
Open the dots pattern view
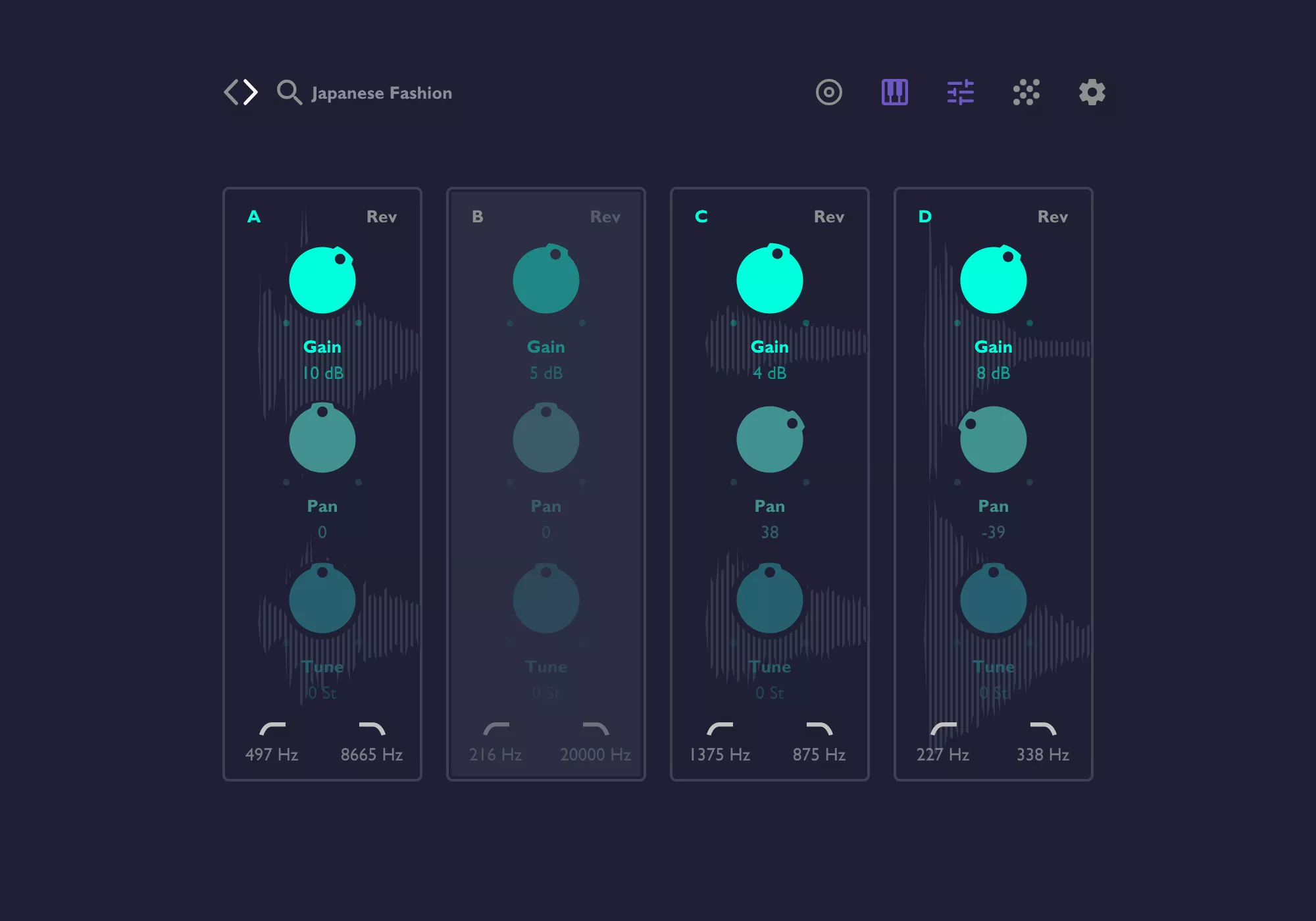pos(1026,92)
